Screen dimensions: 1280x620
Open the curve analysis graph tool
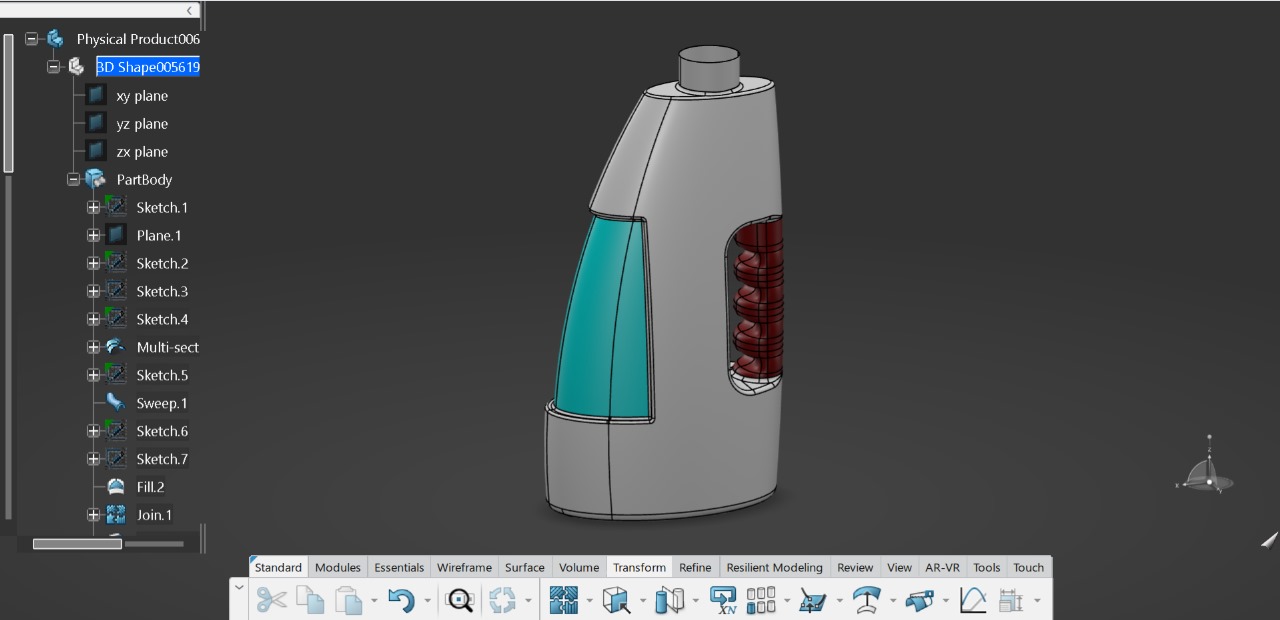(973, 599)
